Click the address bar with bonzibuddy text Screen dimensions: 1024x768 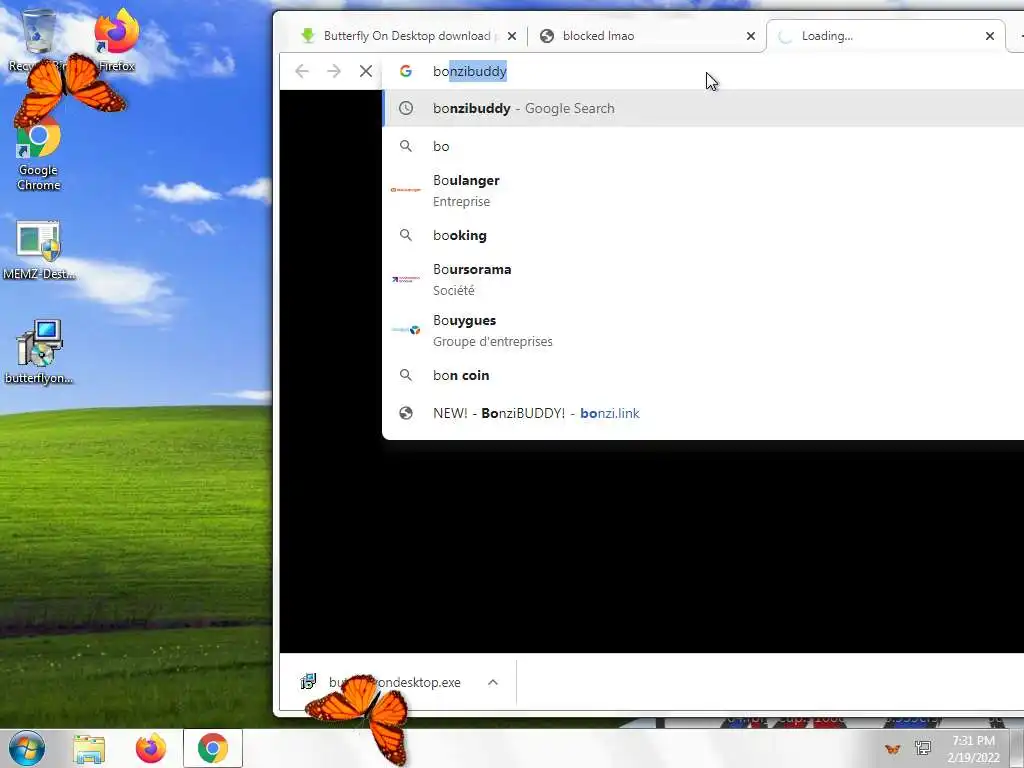(703, 71)
